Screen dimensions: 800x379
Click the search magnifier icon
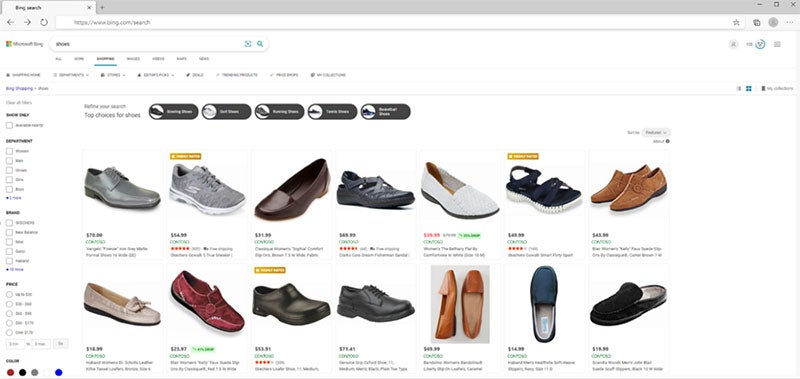[x=260, y=44]
